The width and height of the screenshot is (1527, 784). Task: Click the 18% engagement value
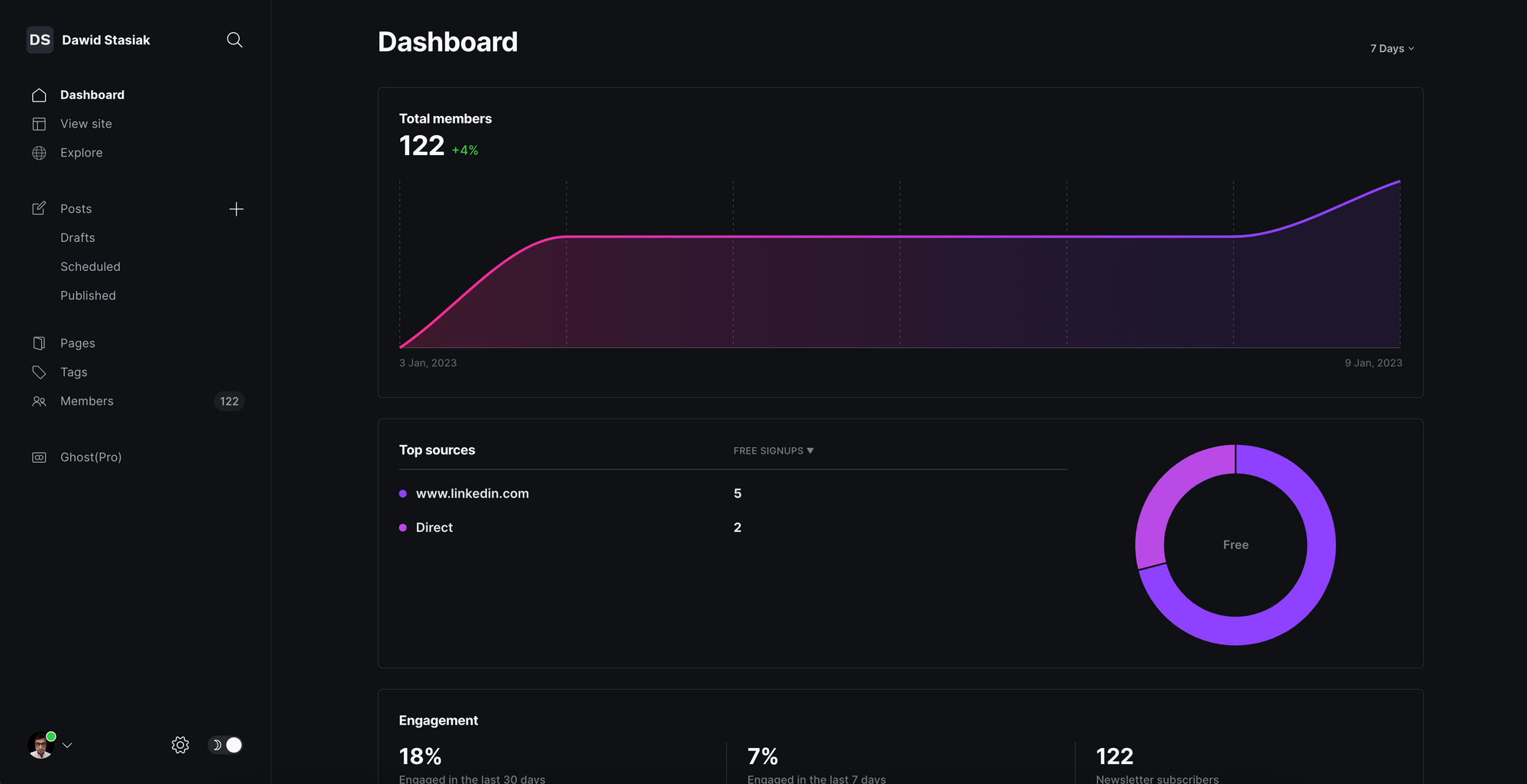coord(420,756)
